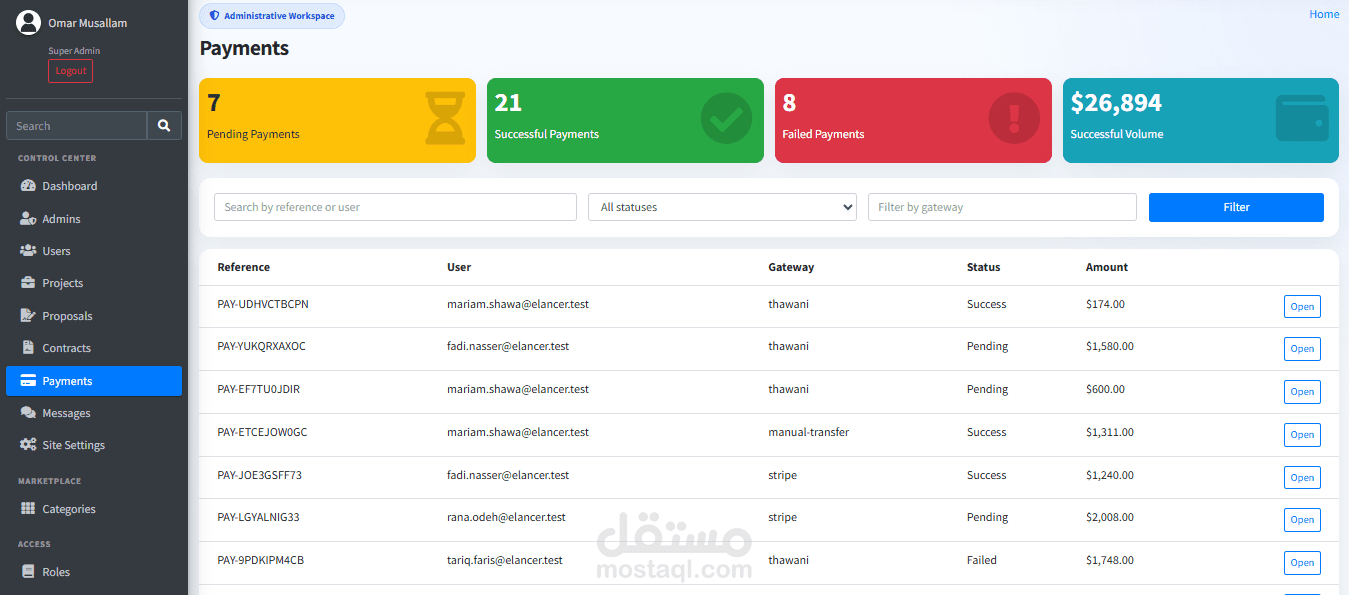Click rana.odeh@elancer.test user cell
The height and width of the screenshot is (595, 1349).
(x=506, y=517)
